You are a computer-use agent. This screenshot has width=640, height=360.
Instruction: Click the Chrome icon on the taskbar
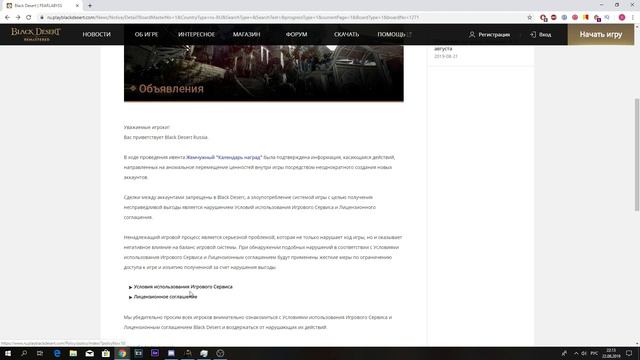pyautogui.click(x=122, y=353)
